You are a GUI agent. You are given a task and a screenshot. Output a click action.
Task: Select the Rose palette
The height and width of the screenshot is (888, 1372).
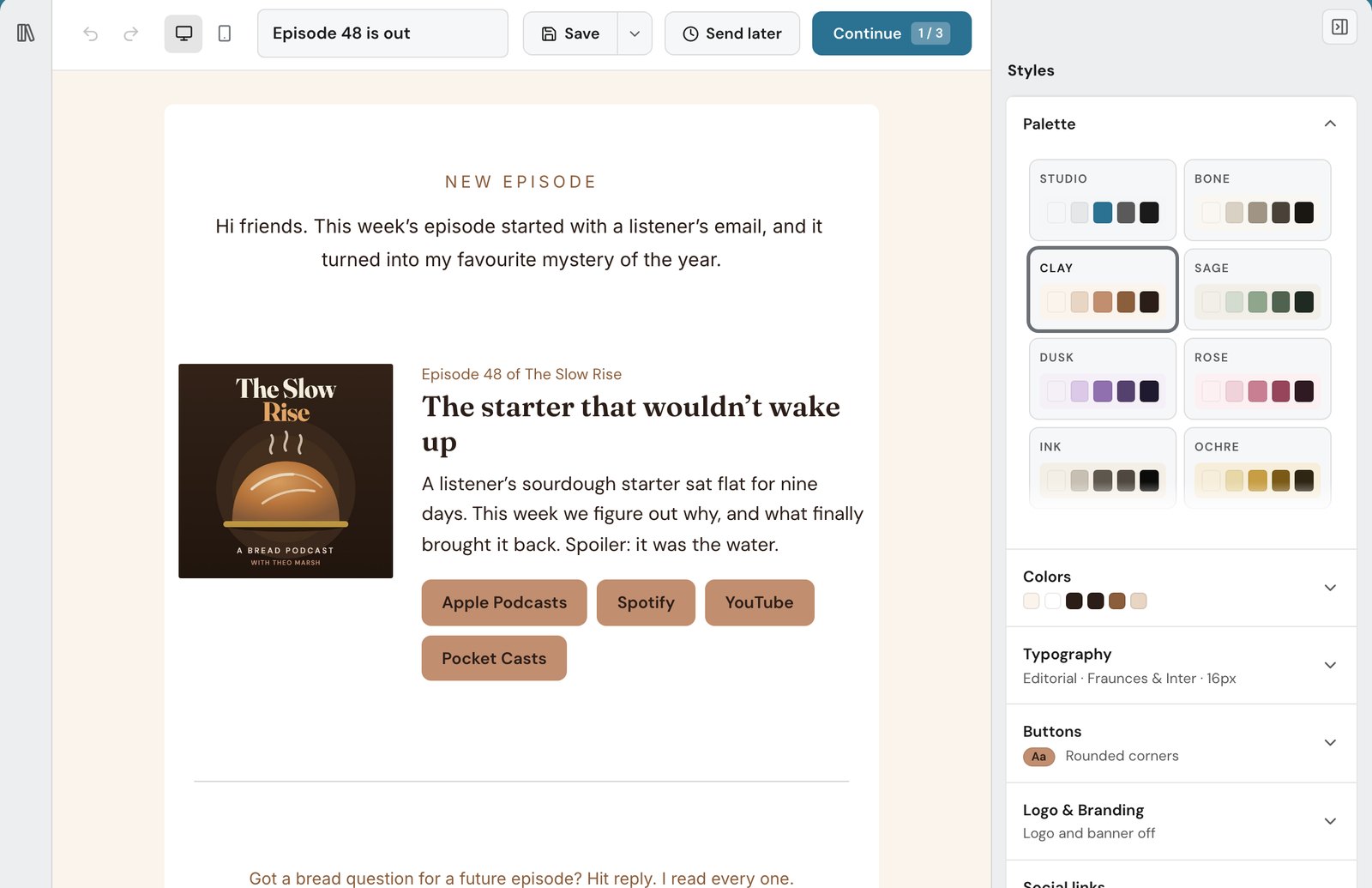[x=1257, y=378]
